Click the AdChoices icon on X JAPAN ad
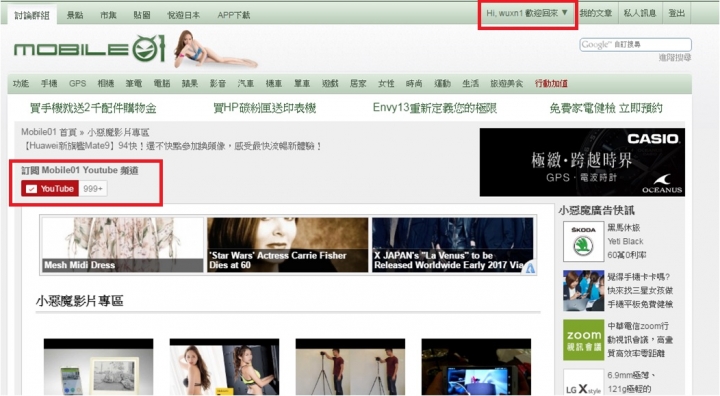This screenshot has width=720, height=396. (530, 267)
